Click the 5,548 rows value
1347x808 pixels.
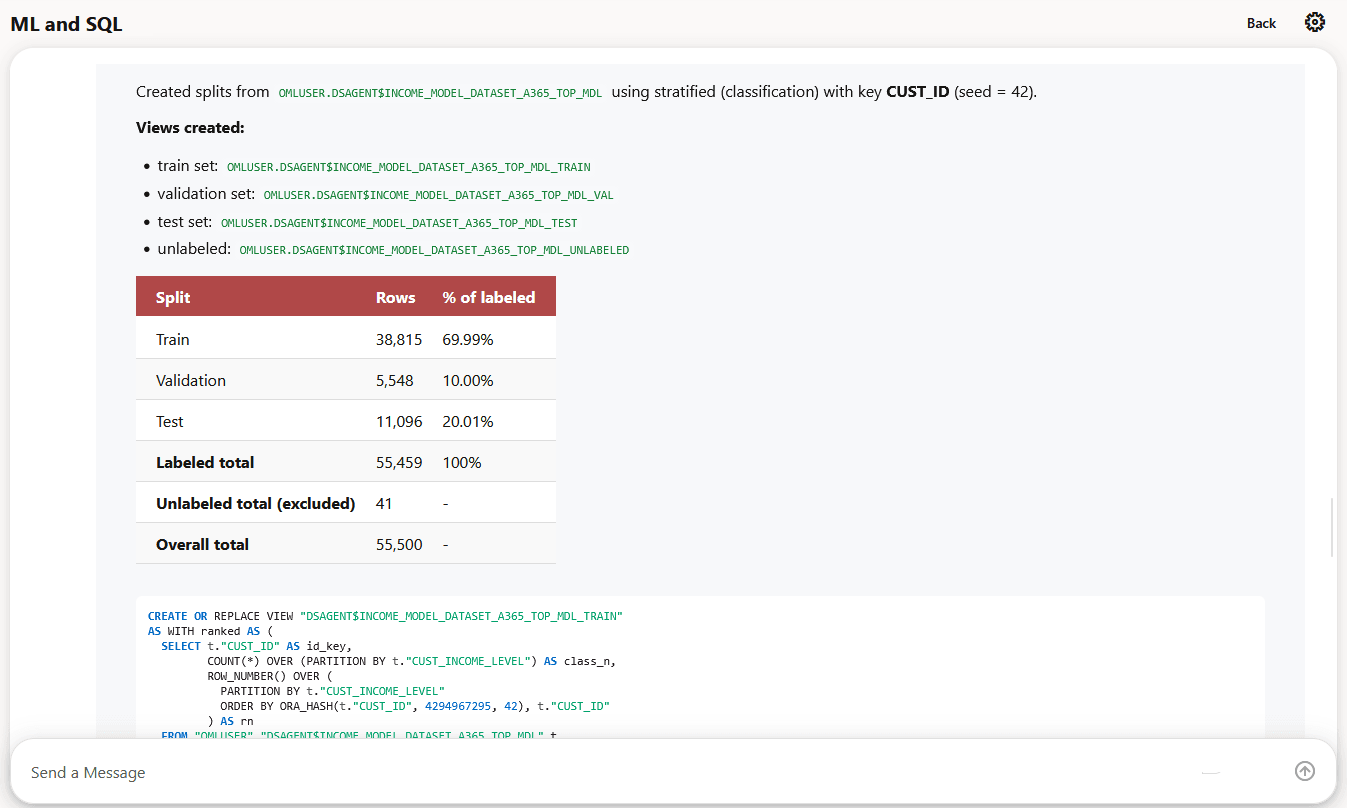coord(395,380)
